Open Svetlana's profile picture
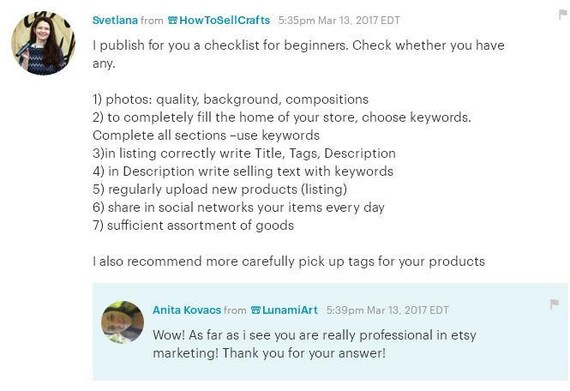570x391 pixels. 43,43
